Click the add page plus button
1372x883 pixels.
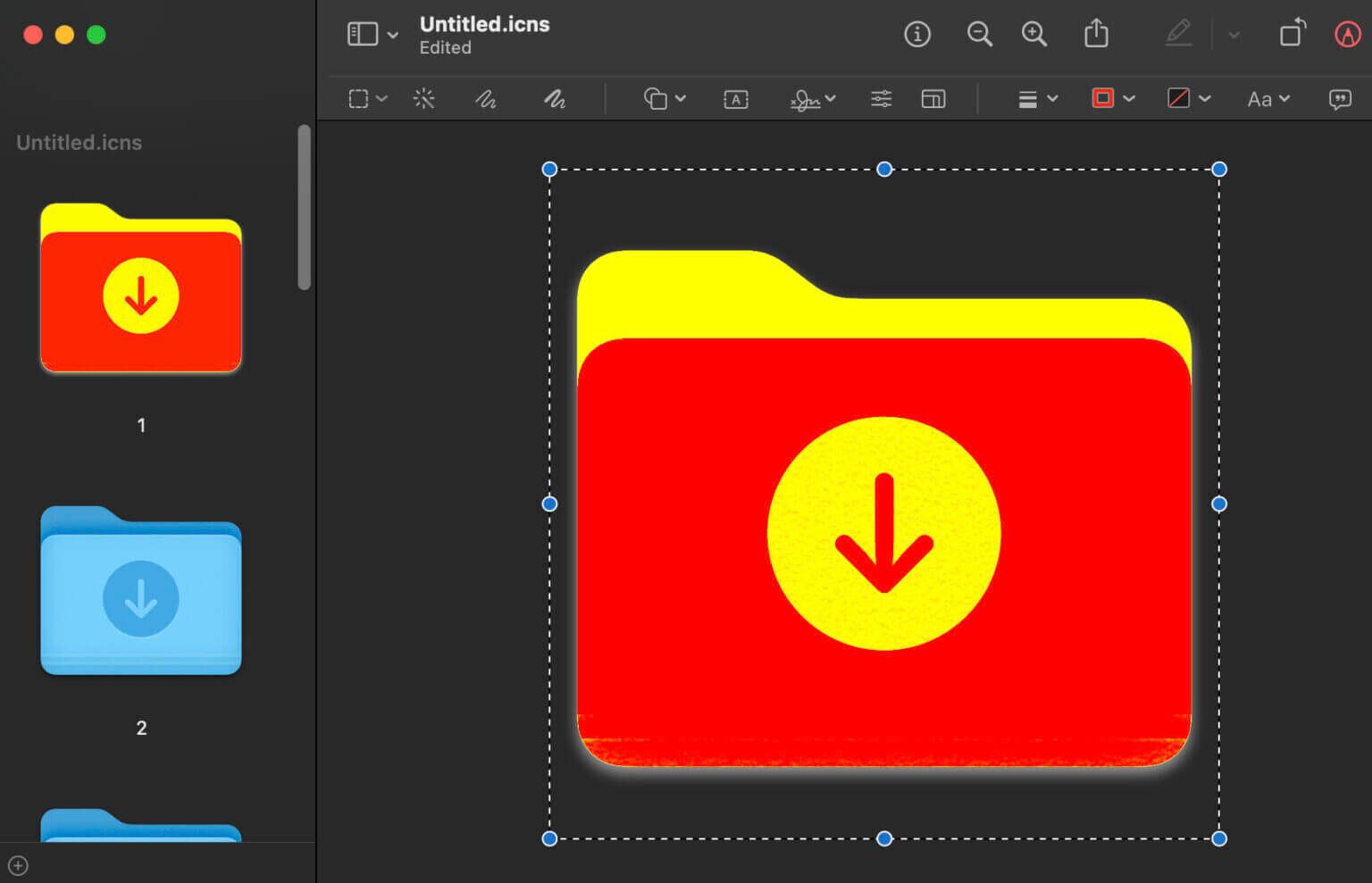pyautogui.click(x=18, y=865)
